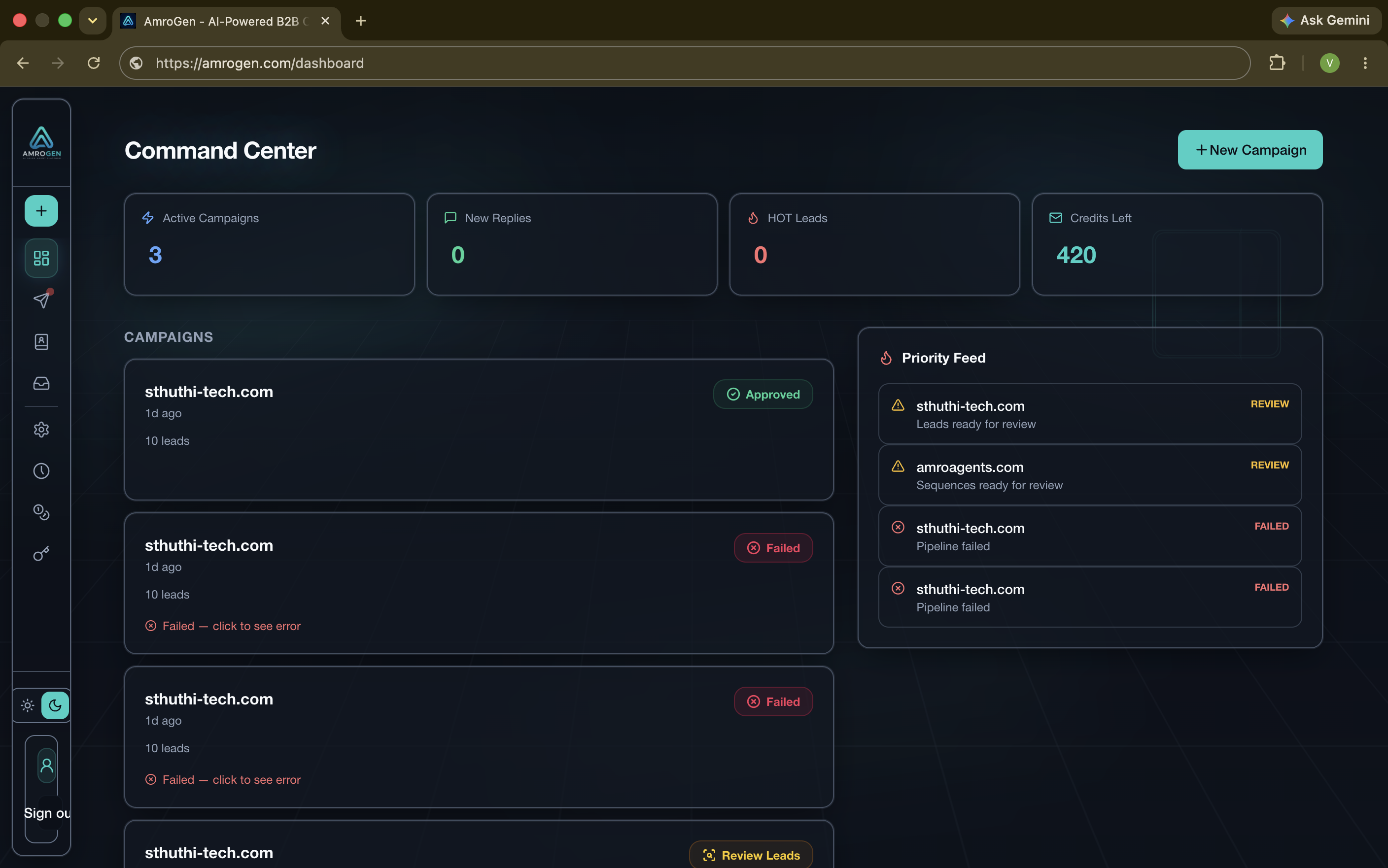Click the Sign out button
Image resolution: width=1388 pixels, height=868 pixels.
tap(47, 813)
